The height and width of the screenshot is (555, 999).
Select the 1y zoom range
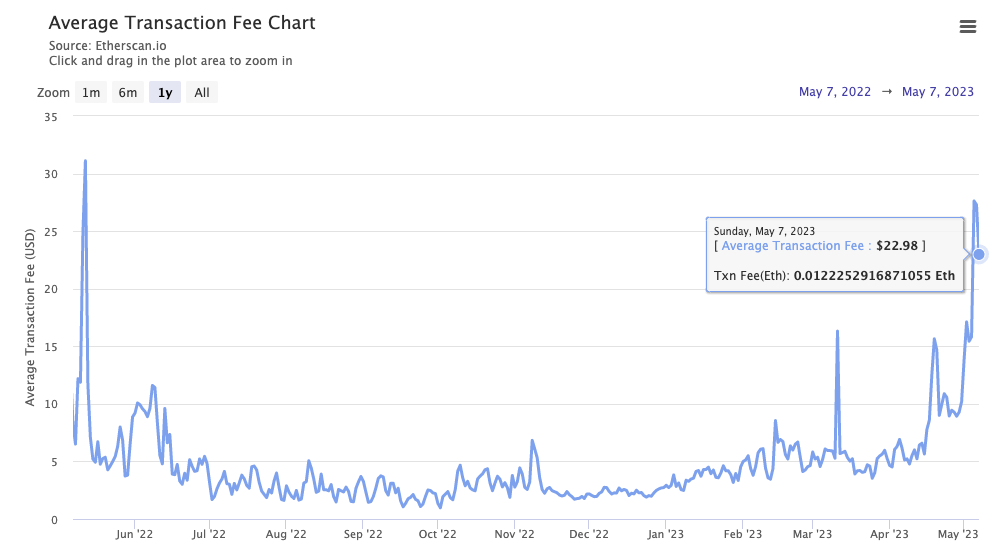[165, 93]
